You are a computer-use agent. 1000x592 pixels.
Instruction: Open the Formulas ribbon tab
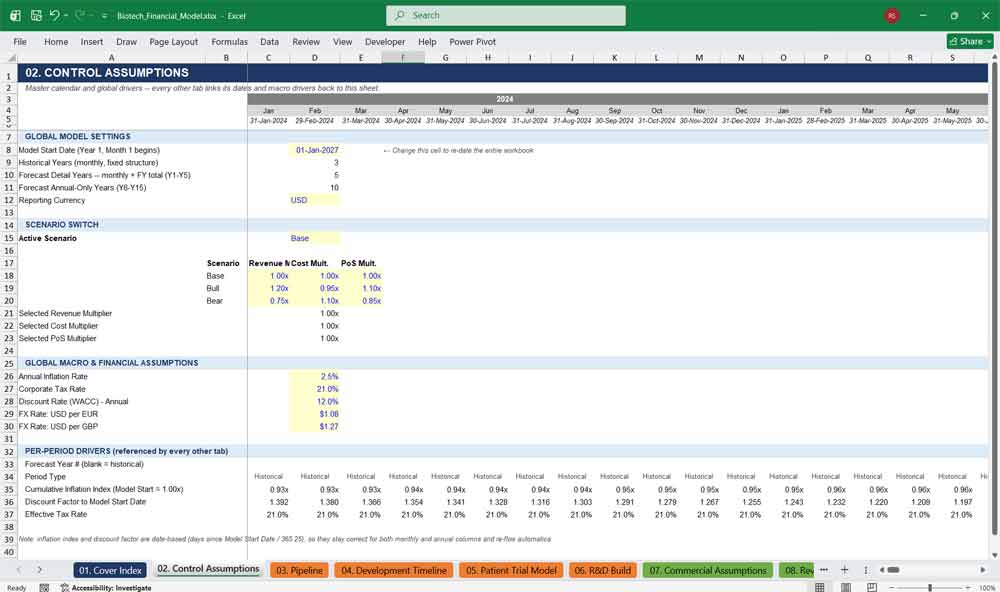tap(229, 41)
